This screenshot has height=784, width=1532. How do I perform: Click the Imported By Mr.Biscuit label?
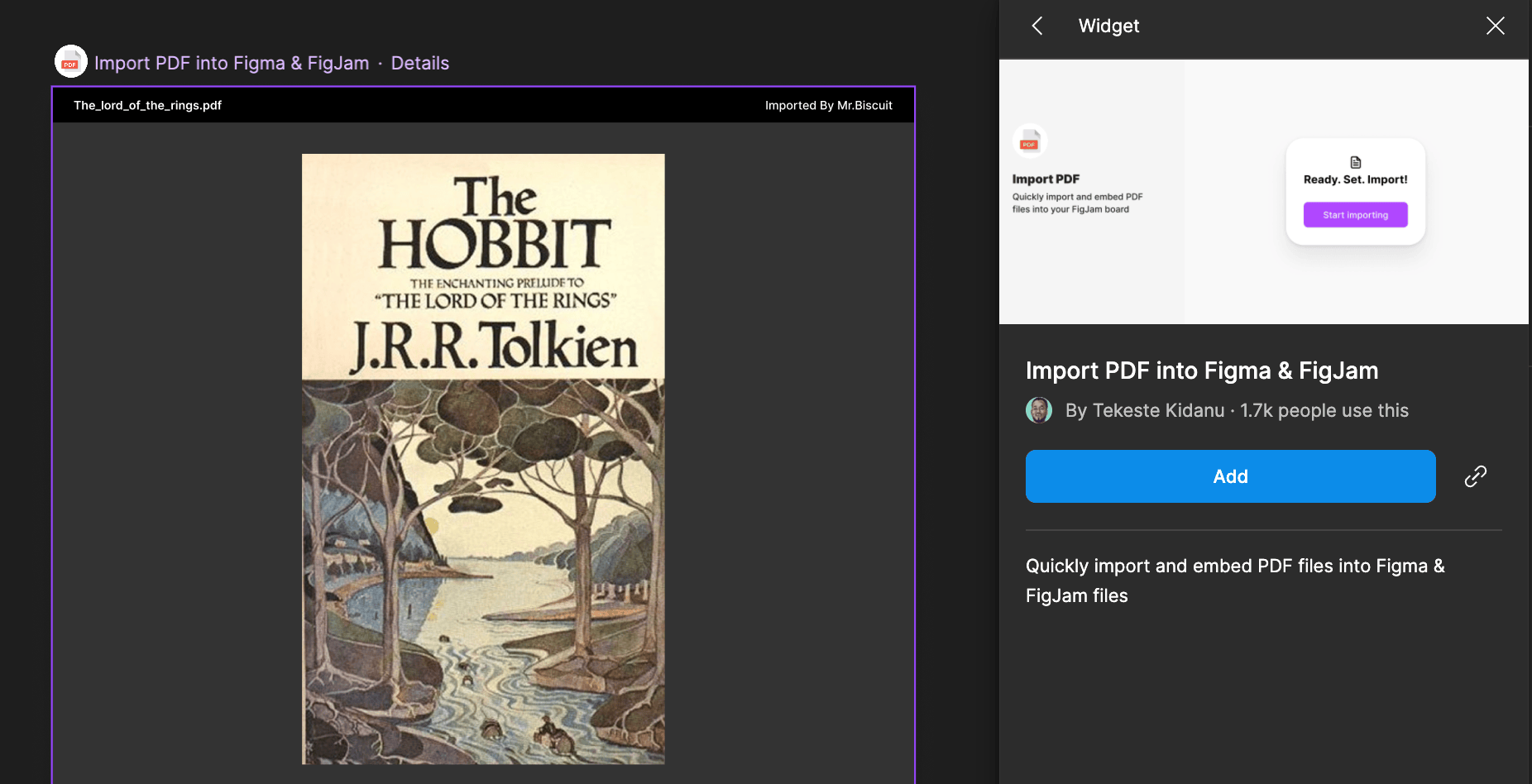coord(828,105)
